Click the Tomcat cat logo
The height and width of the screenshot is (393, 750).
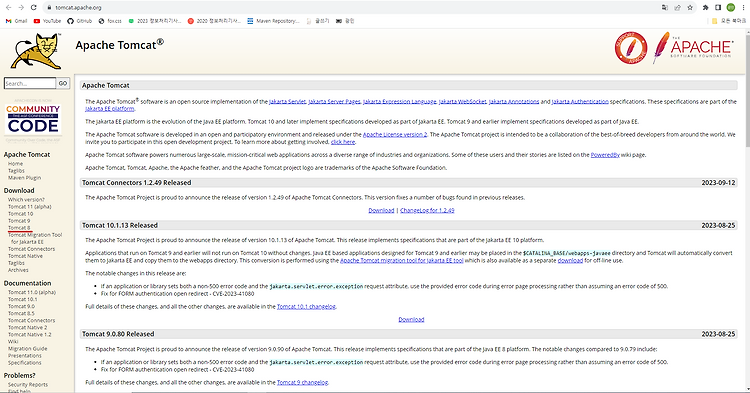[37, 52]
